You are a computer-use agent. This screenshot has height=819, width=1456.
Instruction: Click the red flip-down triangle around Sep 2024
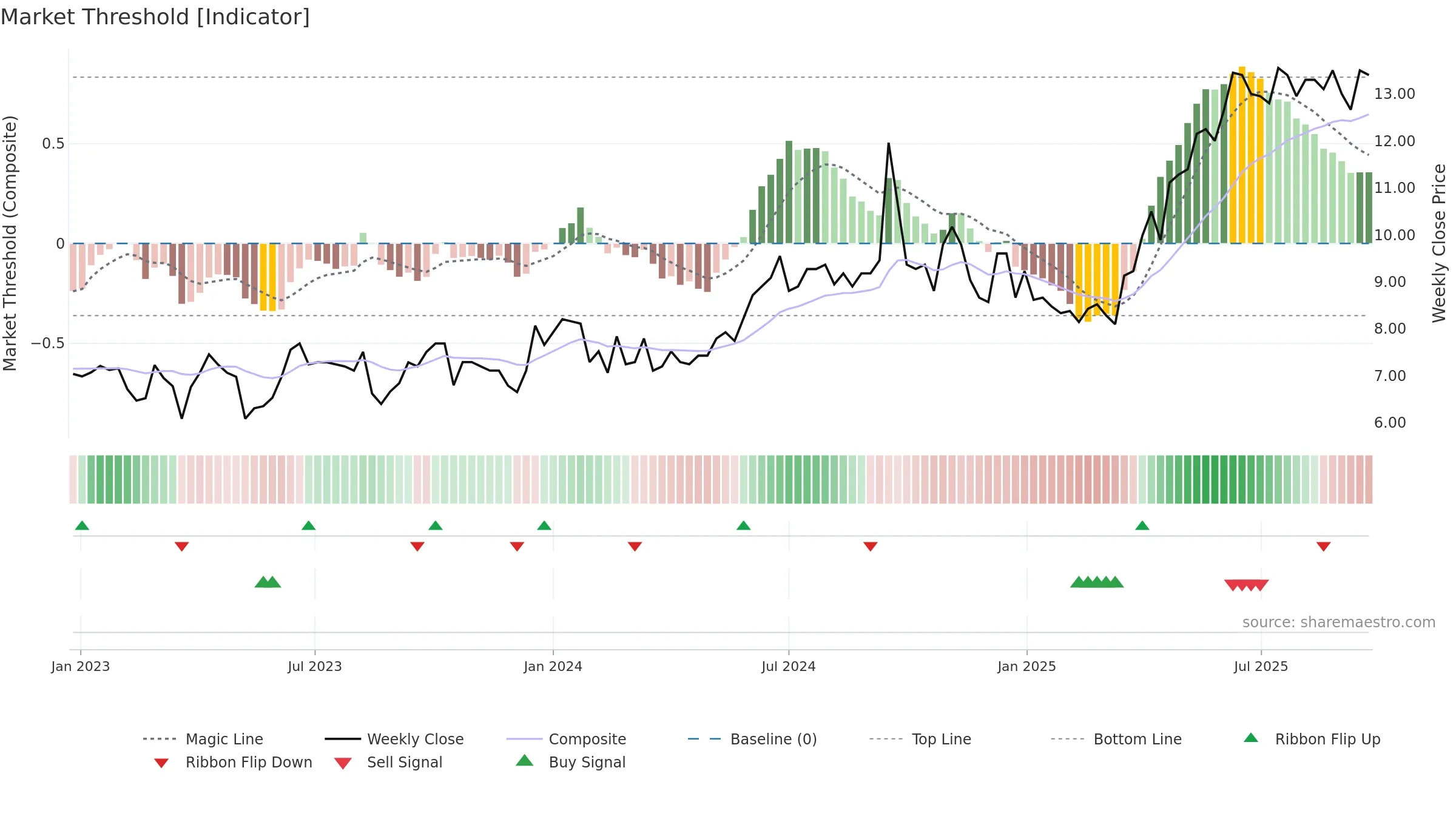pos(871,547)
